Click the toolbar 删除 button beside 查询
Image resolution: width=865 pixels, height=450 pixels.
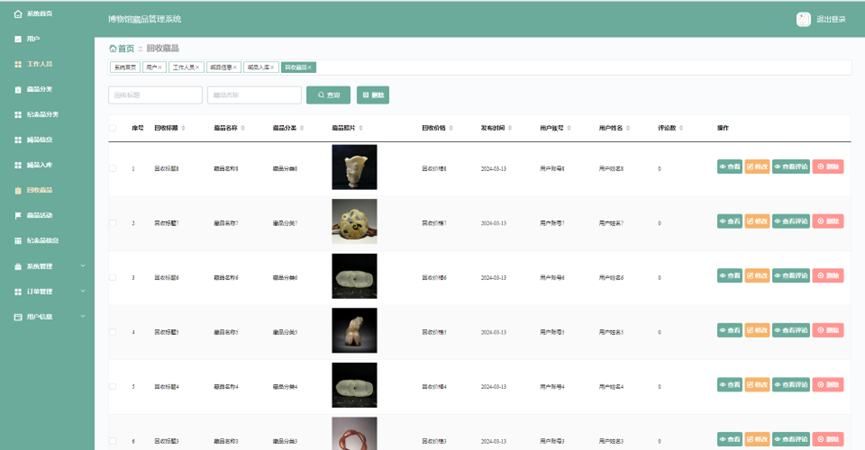coord(373,95)
